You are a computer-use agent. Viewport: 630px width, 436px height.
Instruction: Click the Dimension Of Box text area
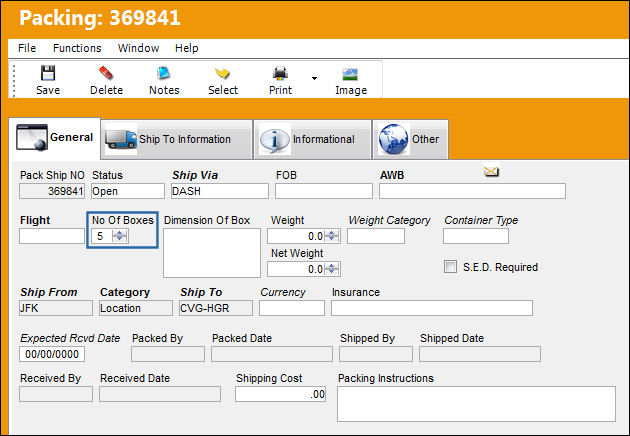point(212,253)
